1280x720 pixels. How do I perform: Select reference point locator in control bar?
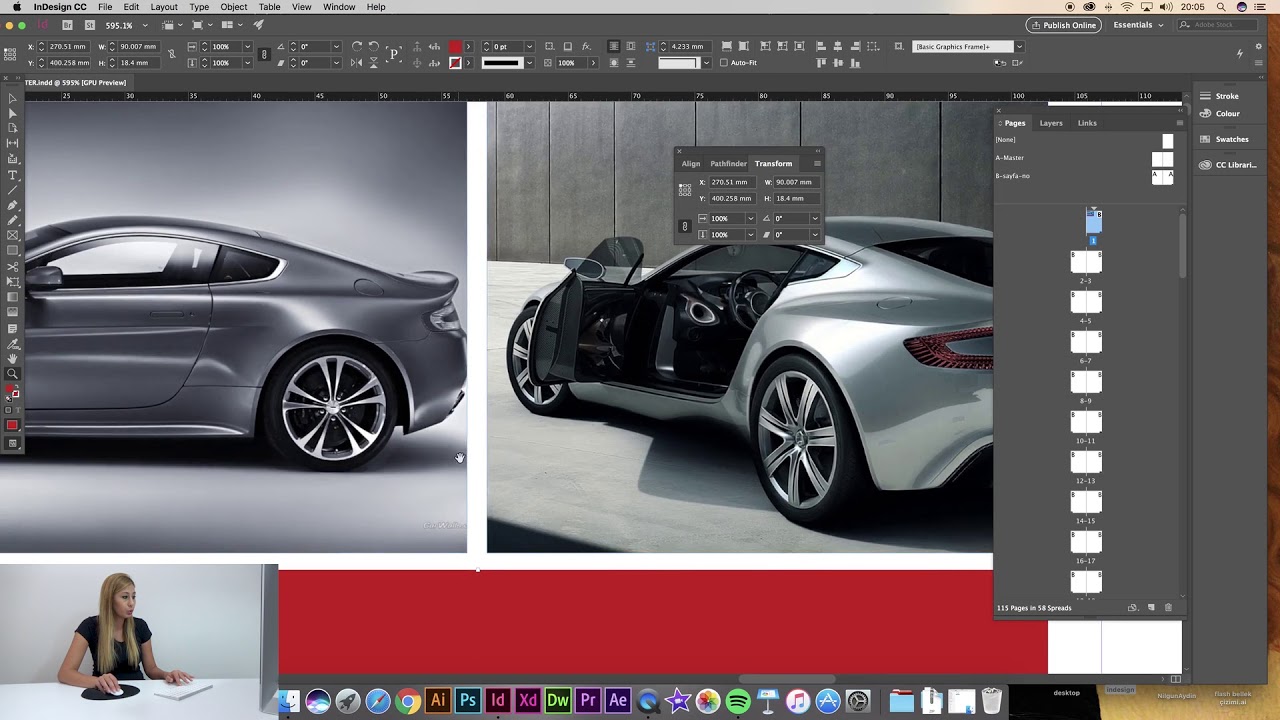10,54
